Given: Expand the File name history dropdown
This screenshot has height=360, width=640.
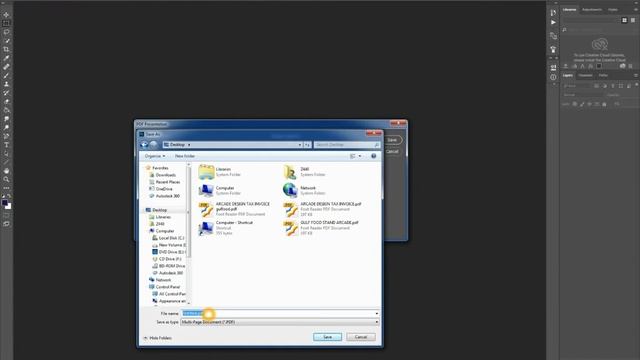Looking at the screenshot, I should coord(376,313).
